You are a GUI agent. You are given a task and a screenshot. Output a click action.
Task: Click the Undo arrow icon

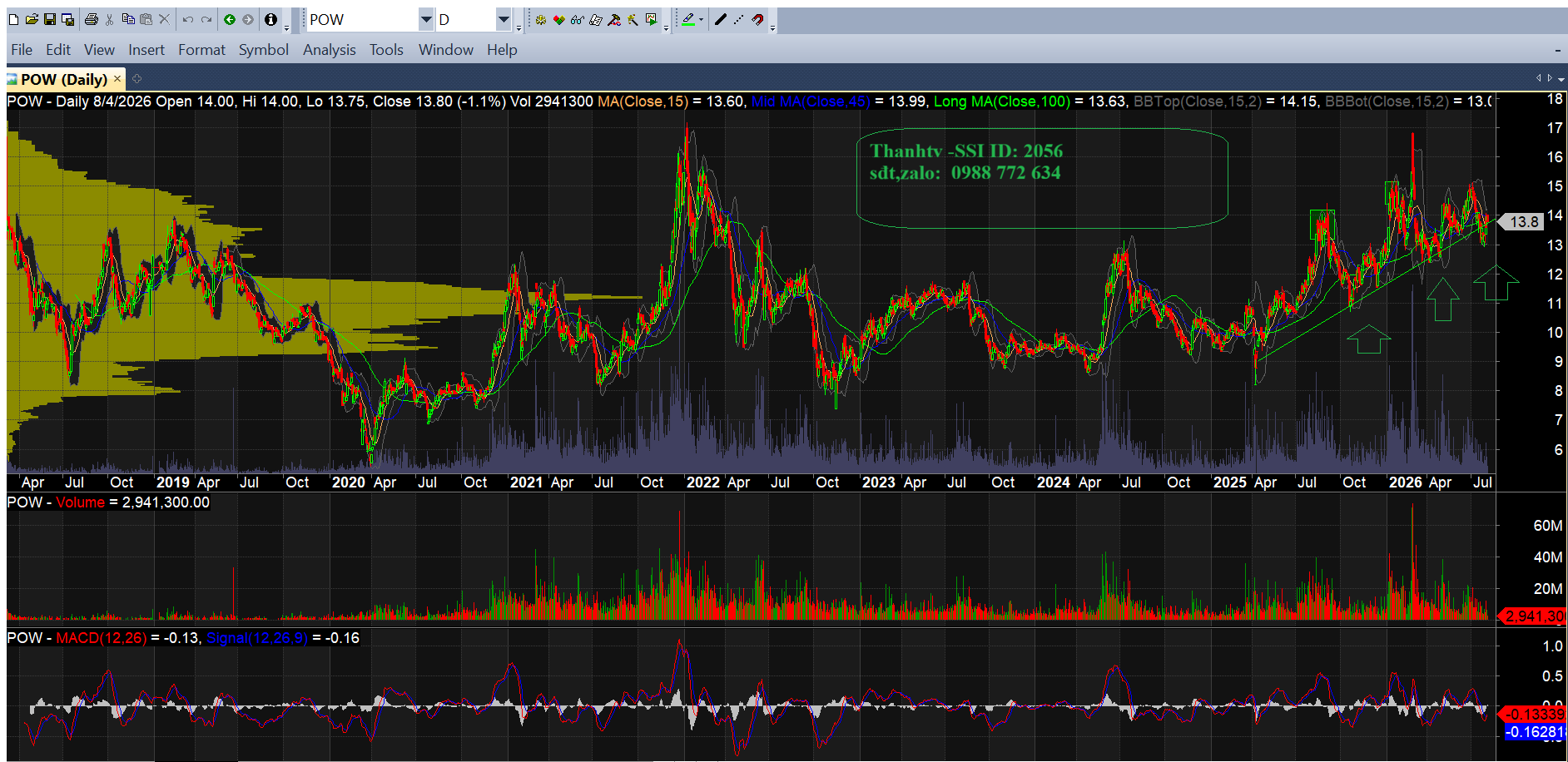(x=188, y=19)
